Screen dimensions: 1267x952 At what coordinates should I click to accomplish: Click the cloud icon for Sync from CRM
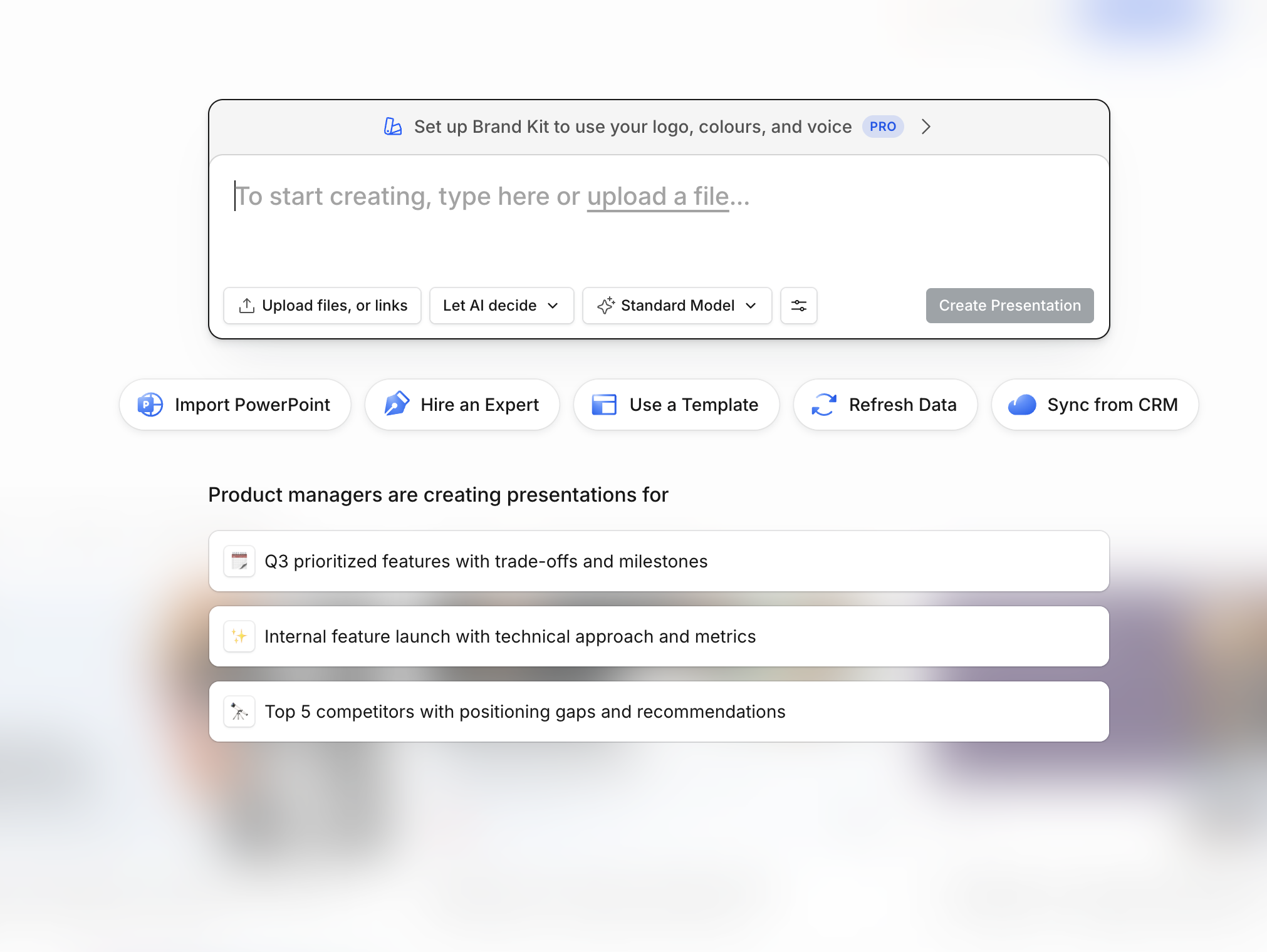click(x=1022, y=405)
